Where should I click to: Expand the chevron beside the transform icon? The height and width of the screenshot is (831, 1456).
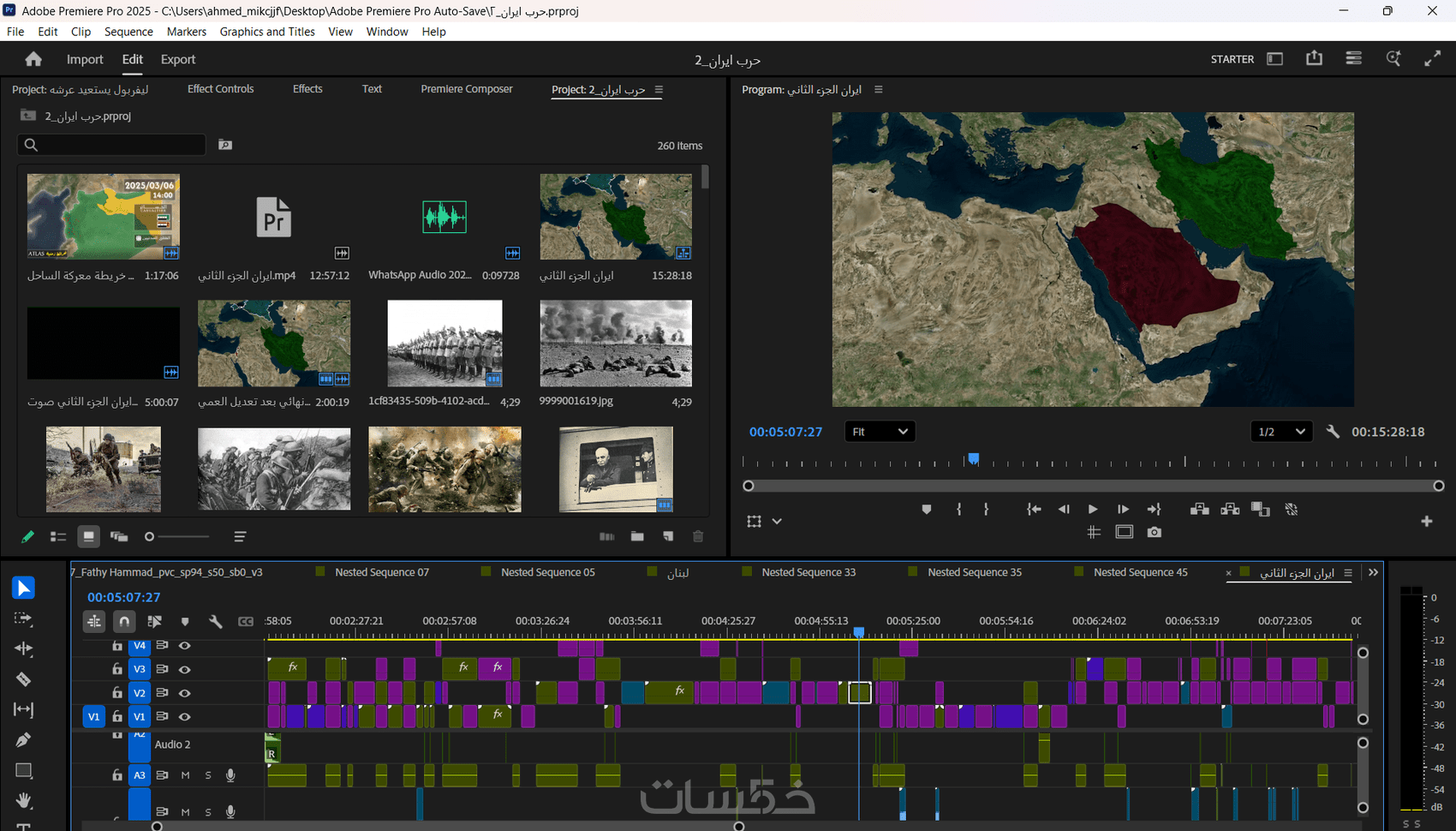[x=777, y=521]
